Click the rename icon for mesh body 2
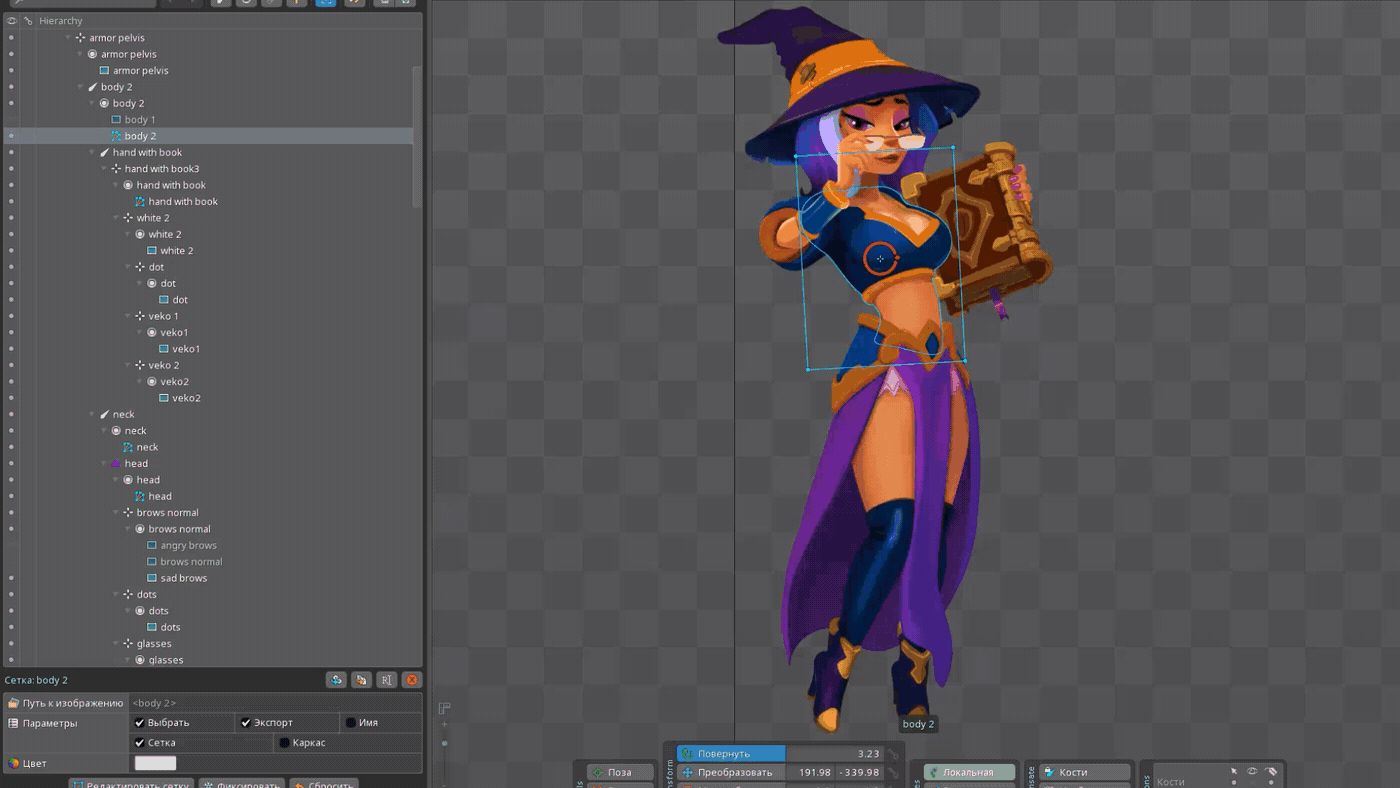The width and height of the screenshot is (1400, 788). (x=386, y=680)
